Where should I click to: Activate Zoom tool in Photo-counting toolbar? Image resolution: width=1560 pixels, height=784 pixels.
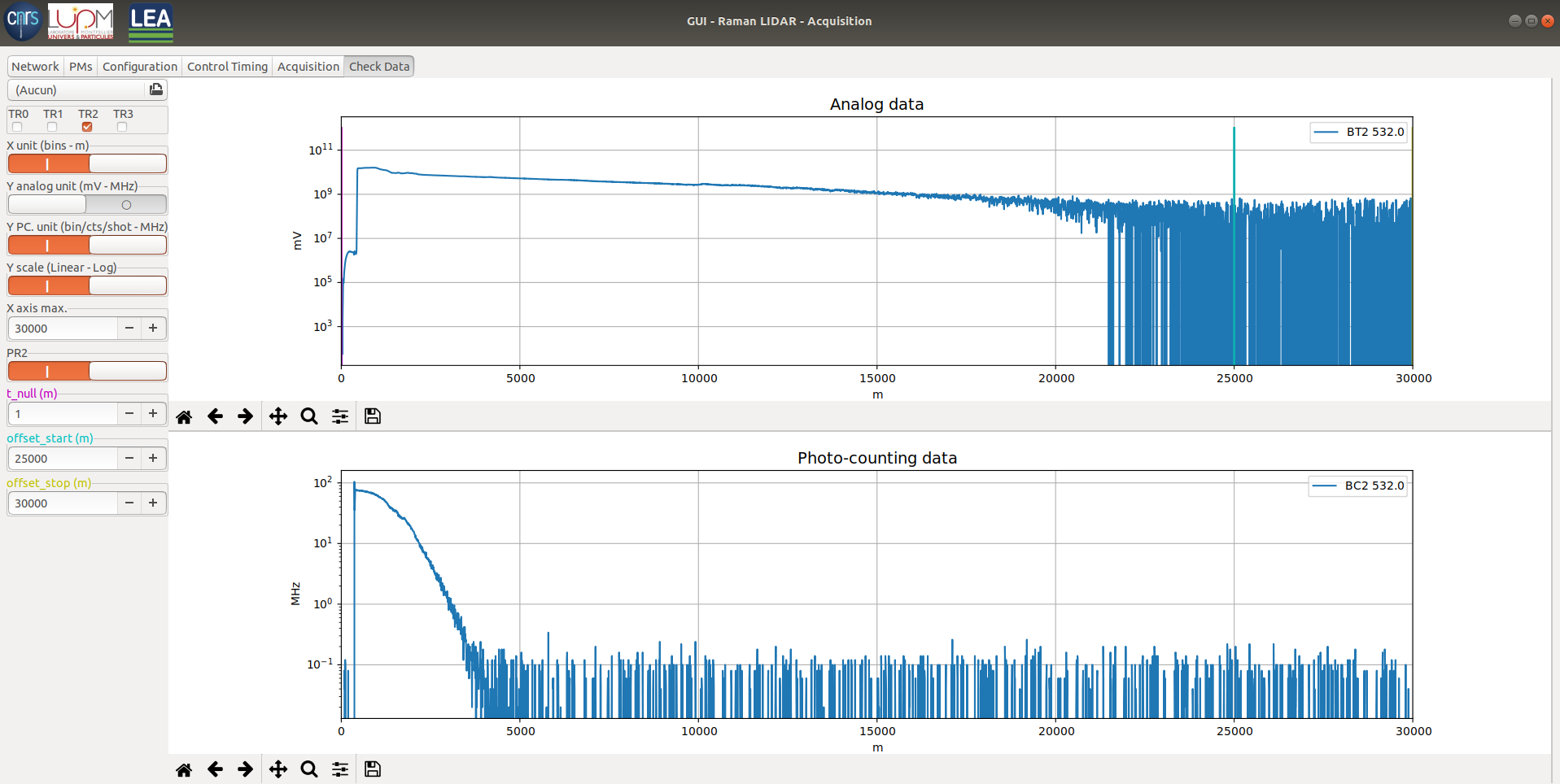(309, 769)
